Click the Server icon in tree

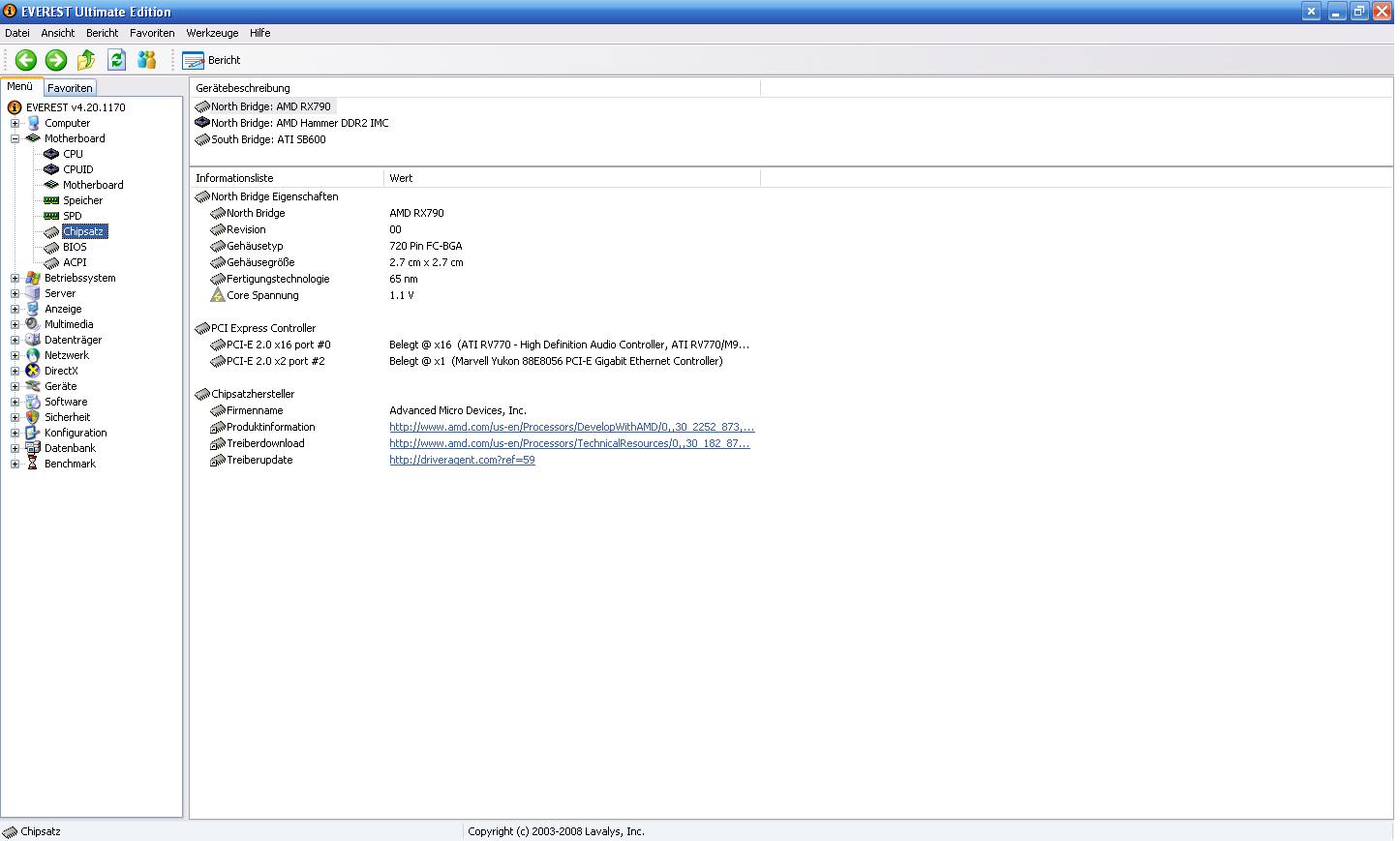coord(33,293)
